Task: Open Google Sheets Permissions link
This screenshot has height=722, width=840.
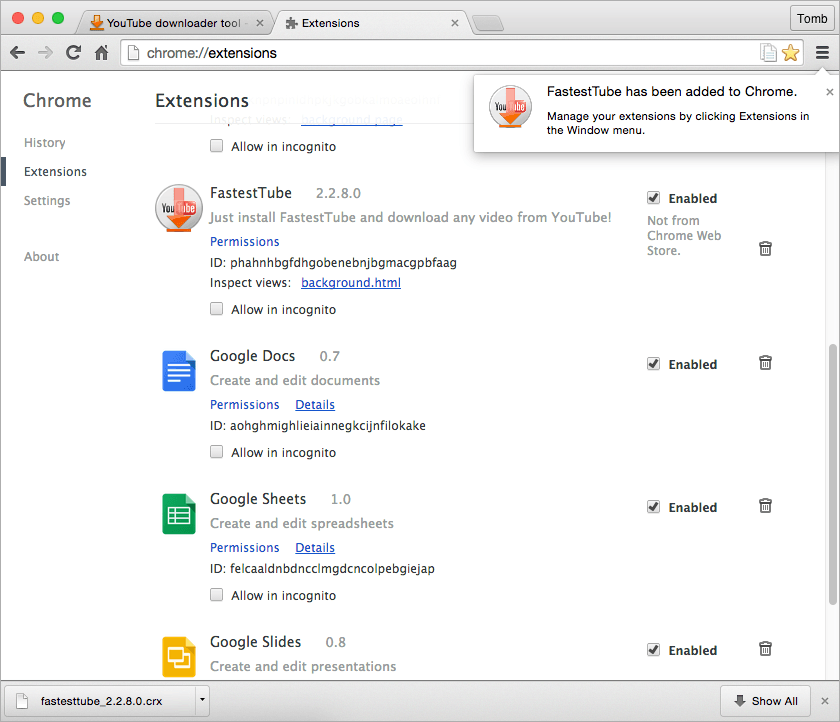Action: 244,547
